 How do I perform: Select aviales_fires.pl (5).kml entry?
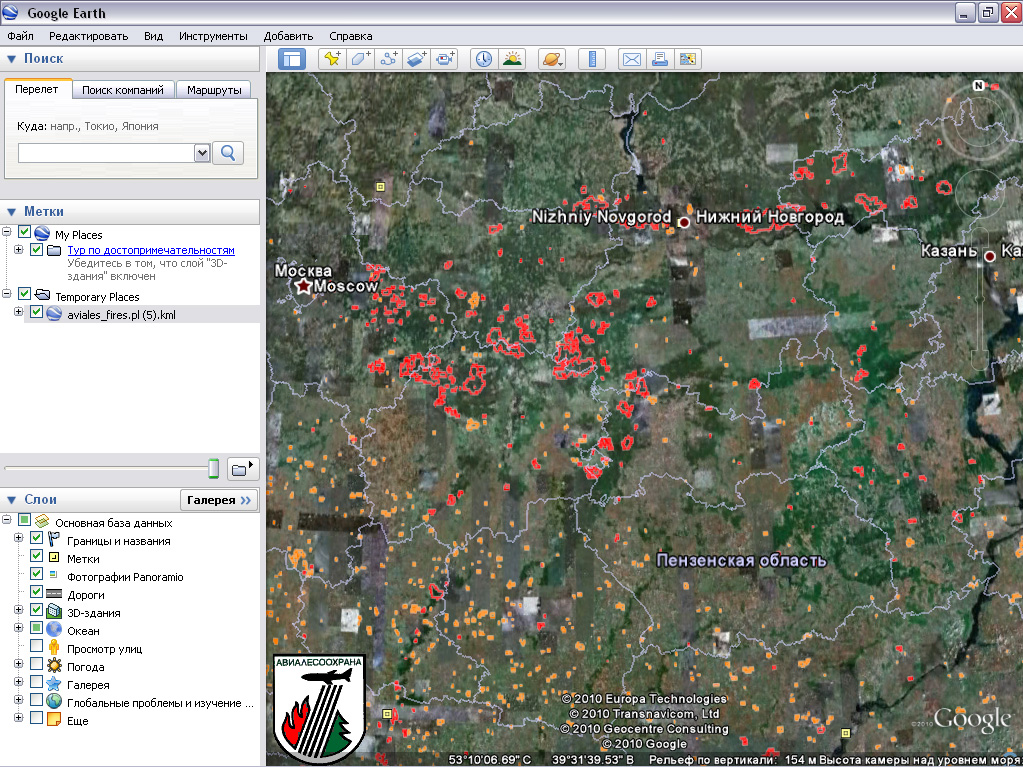pos(121,315)
